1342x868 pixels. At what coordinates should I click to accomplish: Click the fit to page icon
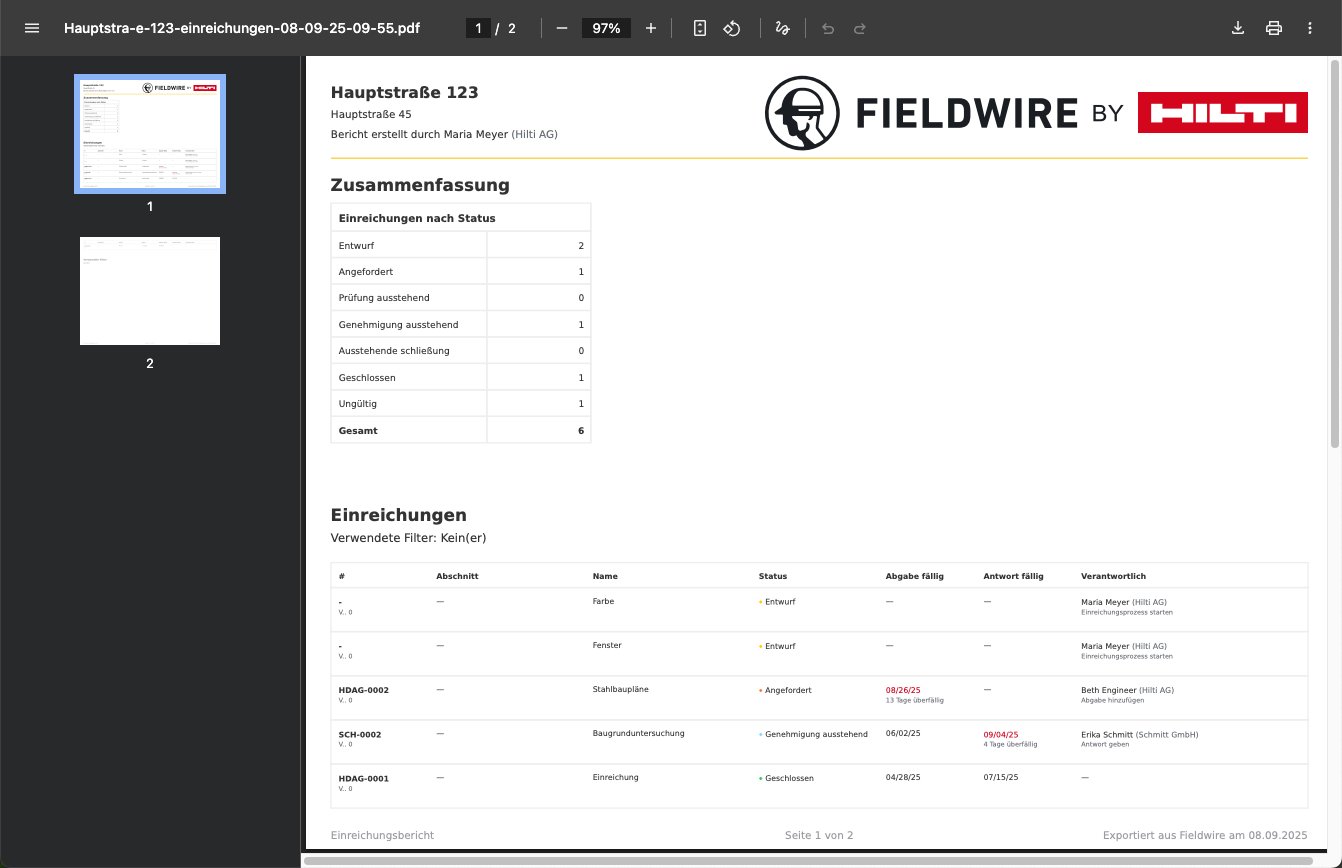pyautogui.click(x=700, y=28)
